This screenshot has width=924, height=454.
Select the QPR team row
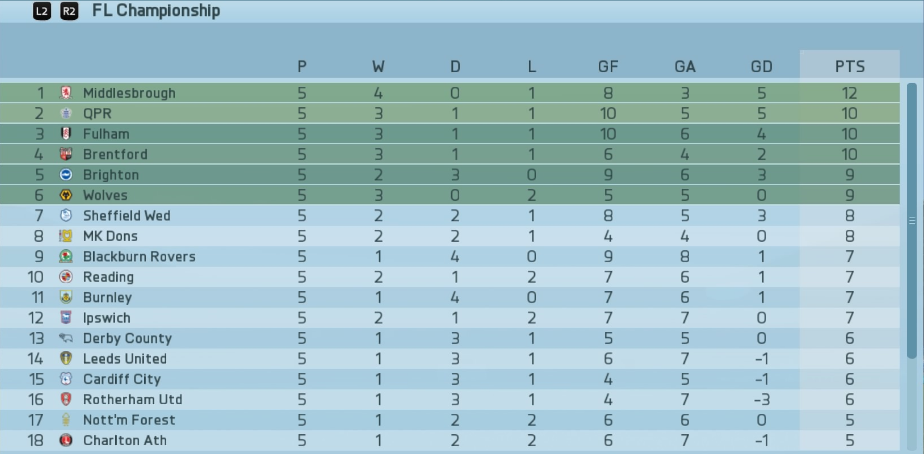pyautogui.click(x=450, y=114)
